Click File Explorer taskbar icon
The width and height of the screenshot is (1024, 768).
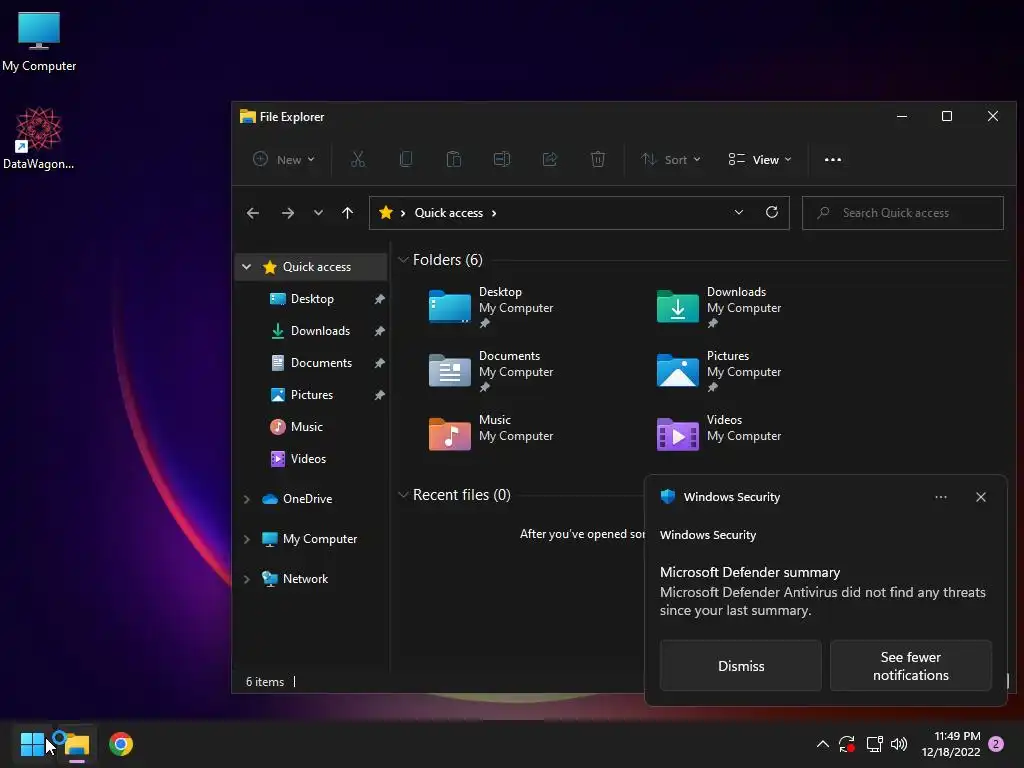point(76,744)
